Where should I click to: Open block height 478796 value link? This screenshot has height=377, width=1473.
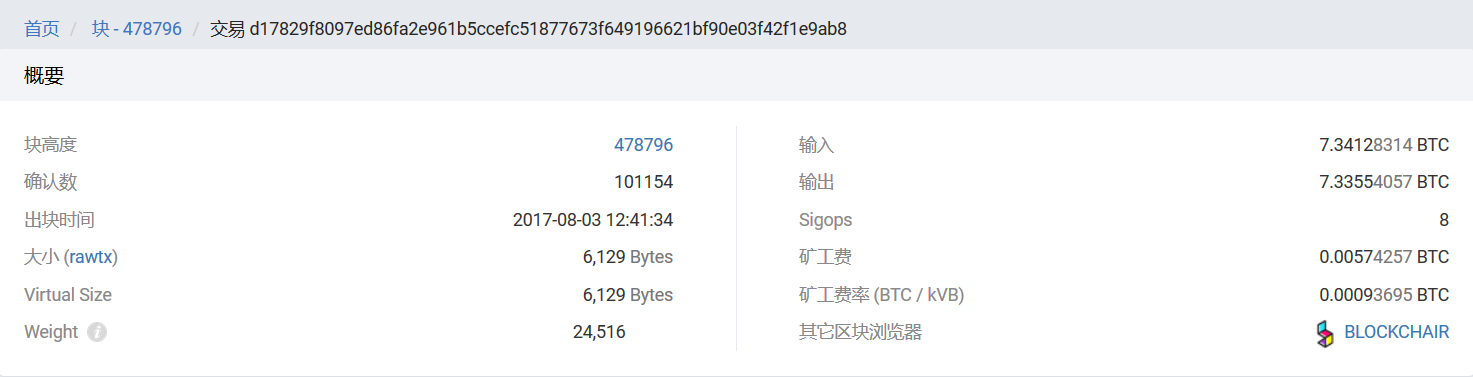pos(643,145)
